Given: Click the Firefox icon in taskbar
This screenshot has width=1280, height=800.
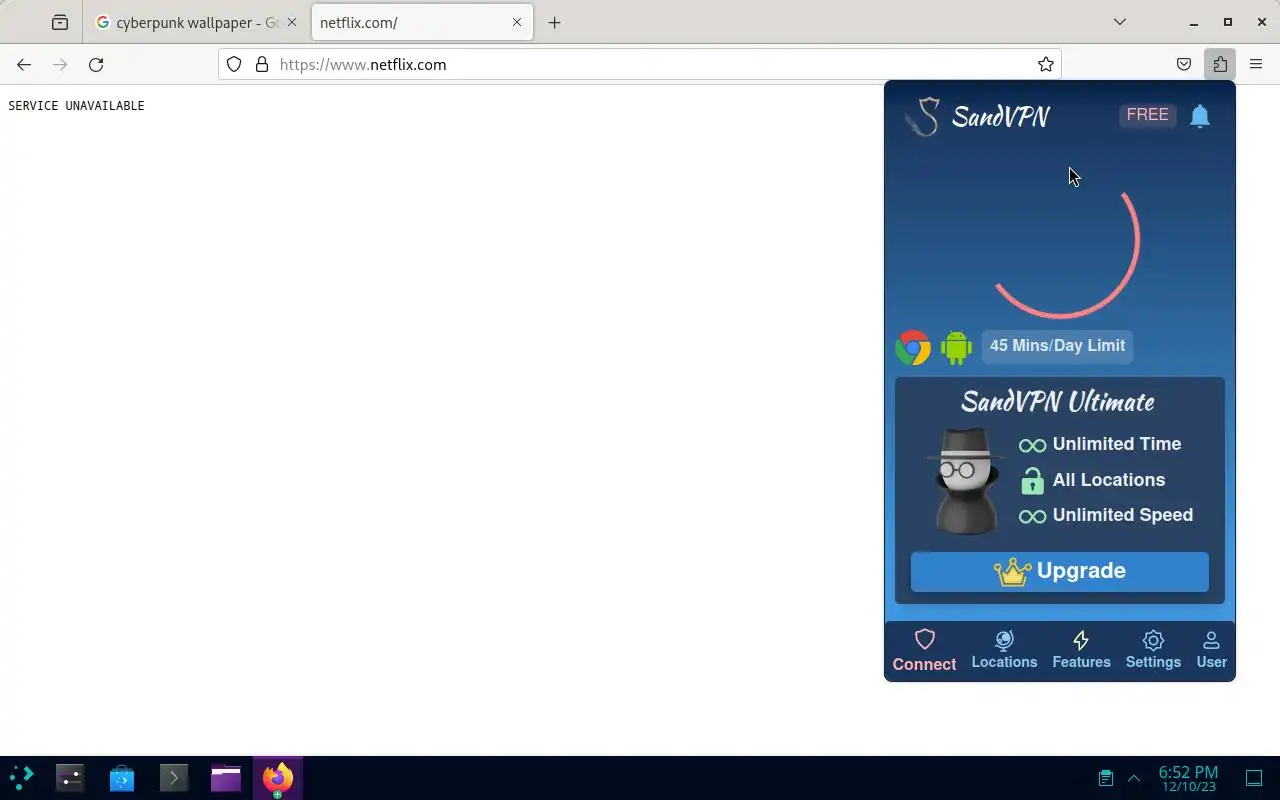Looking at the screenshot, I should click(x=277, y=777).
